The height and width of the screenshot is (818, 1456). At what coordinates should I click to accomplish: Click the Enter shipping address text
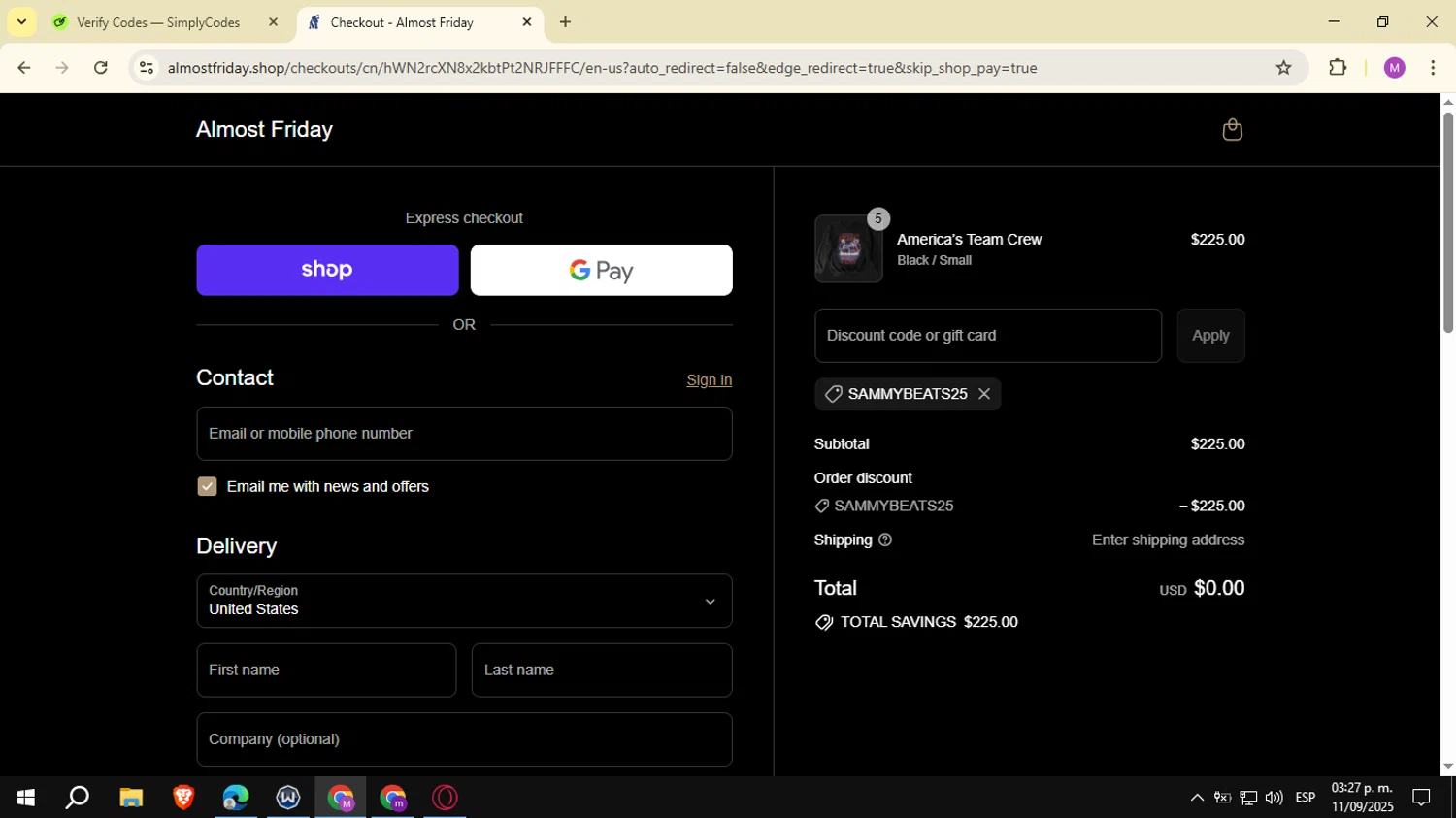point(1168,540)
